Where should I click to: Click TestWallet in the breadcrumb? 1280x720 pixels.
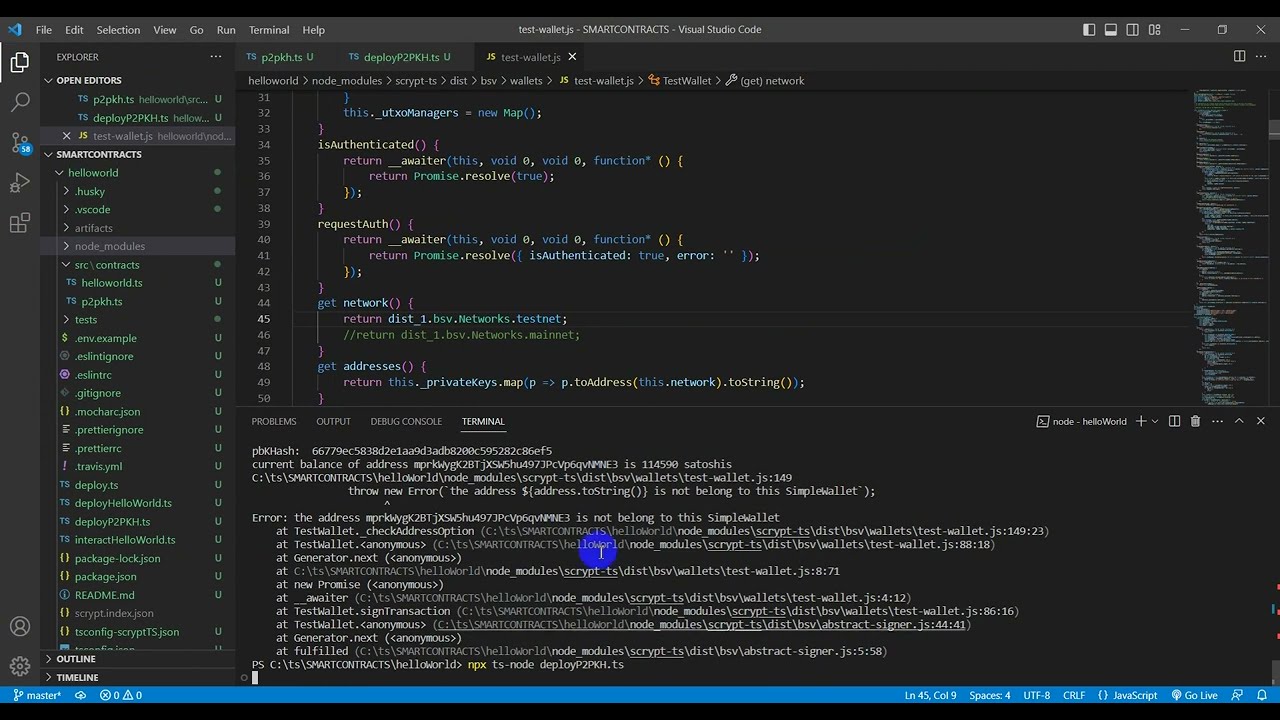(687, 81)
